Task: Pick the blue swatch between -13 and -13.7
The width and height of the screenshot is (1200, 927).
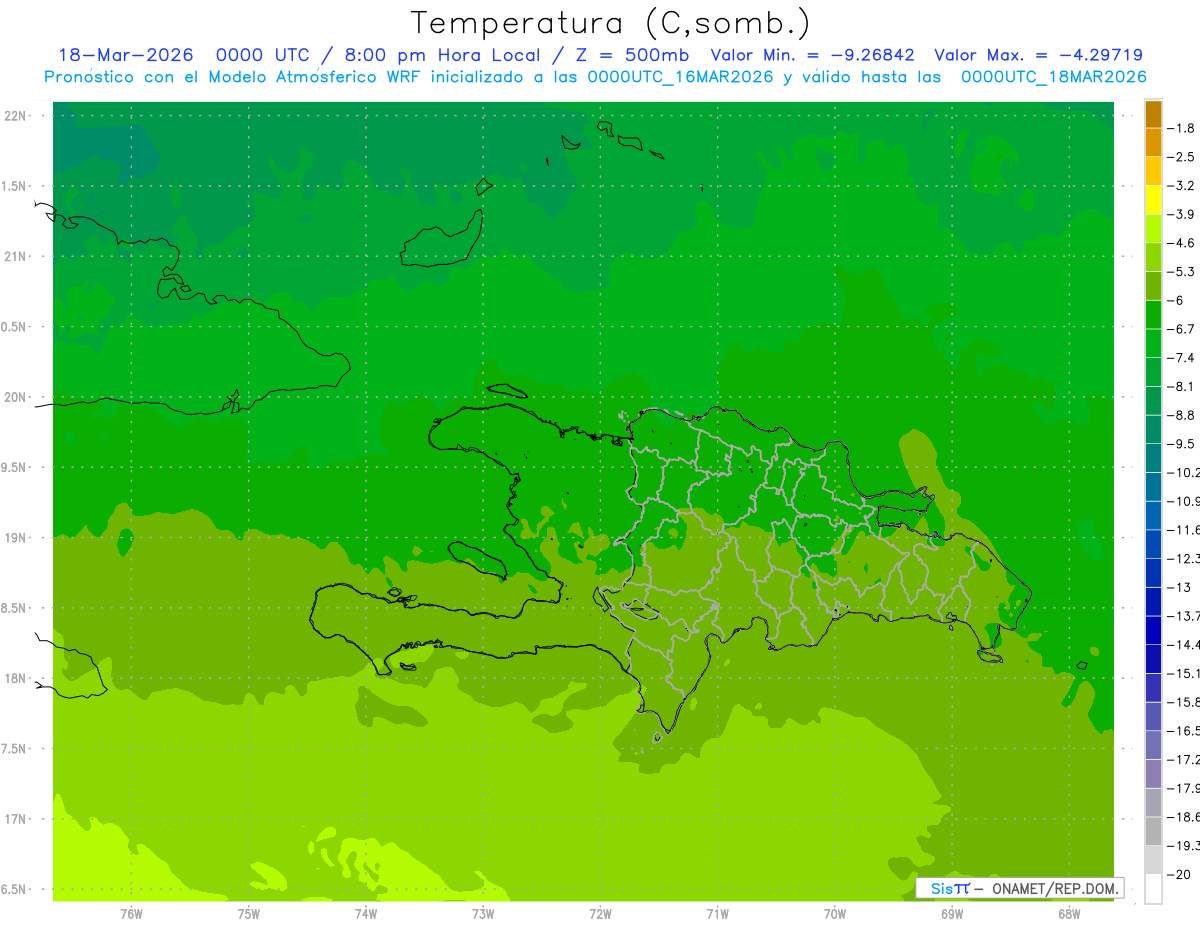Action: click(1153, 602)
